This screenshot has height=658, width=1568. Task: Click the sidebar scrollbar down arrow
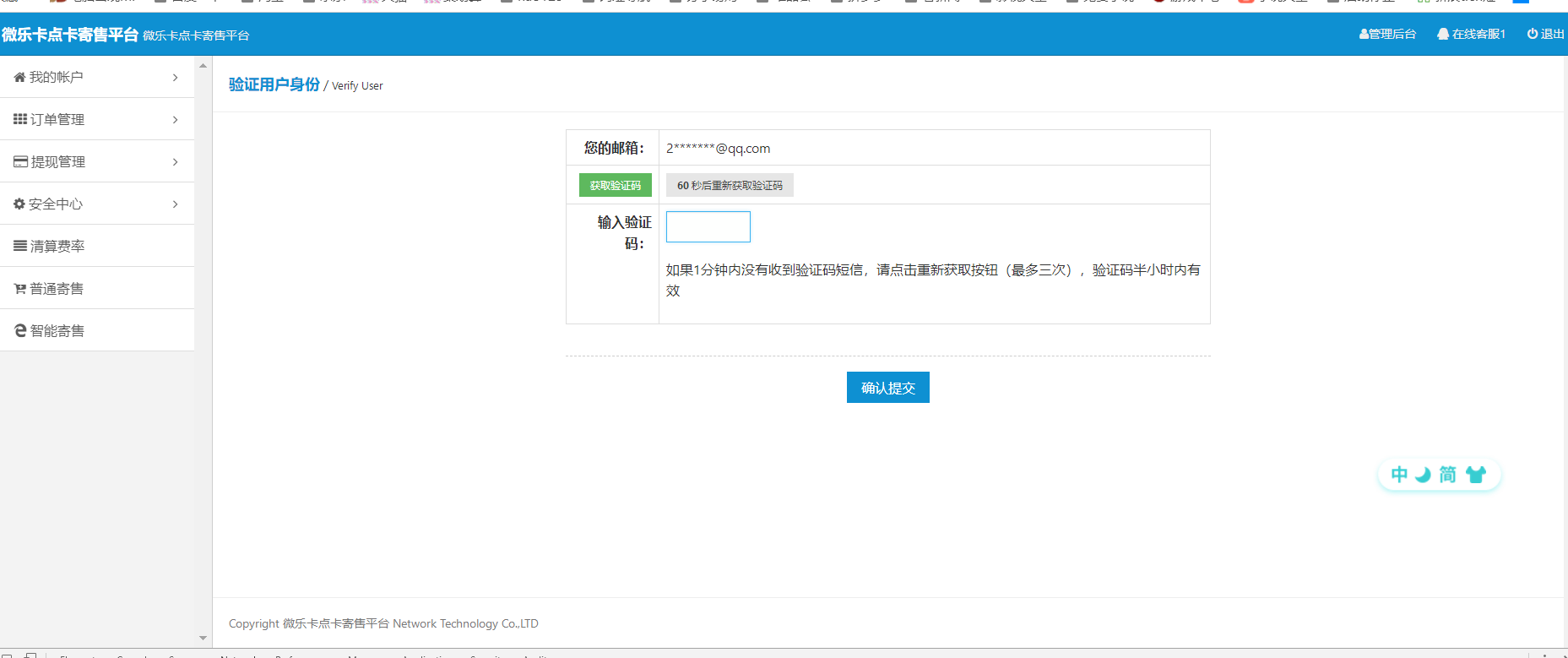click(x=203, y=638)
